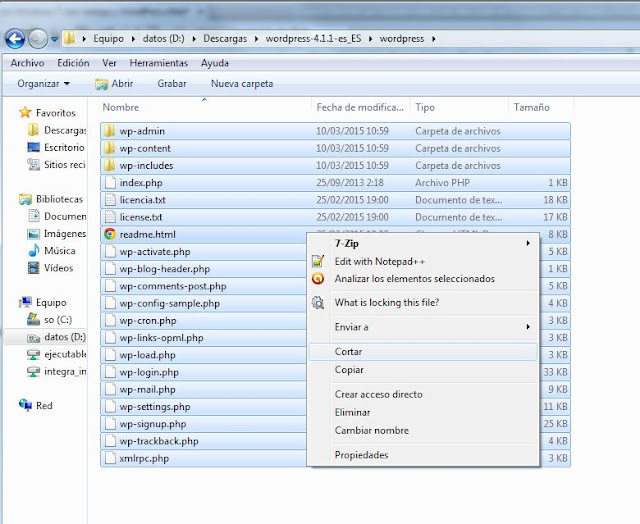The height and width of the screenshot is (524, 640).
Task: Click the Forward navigation arrow button
Action: tap(38, 39)
